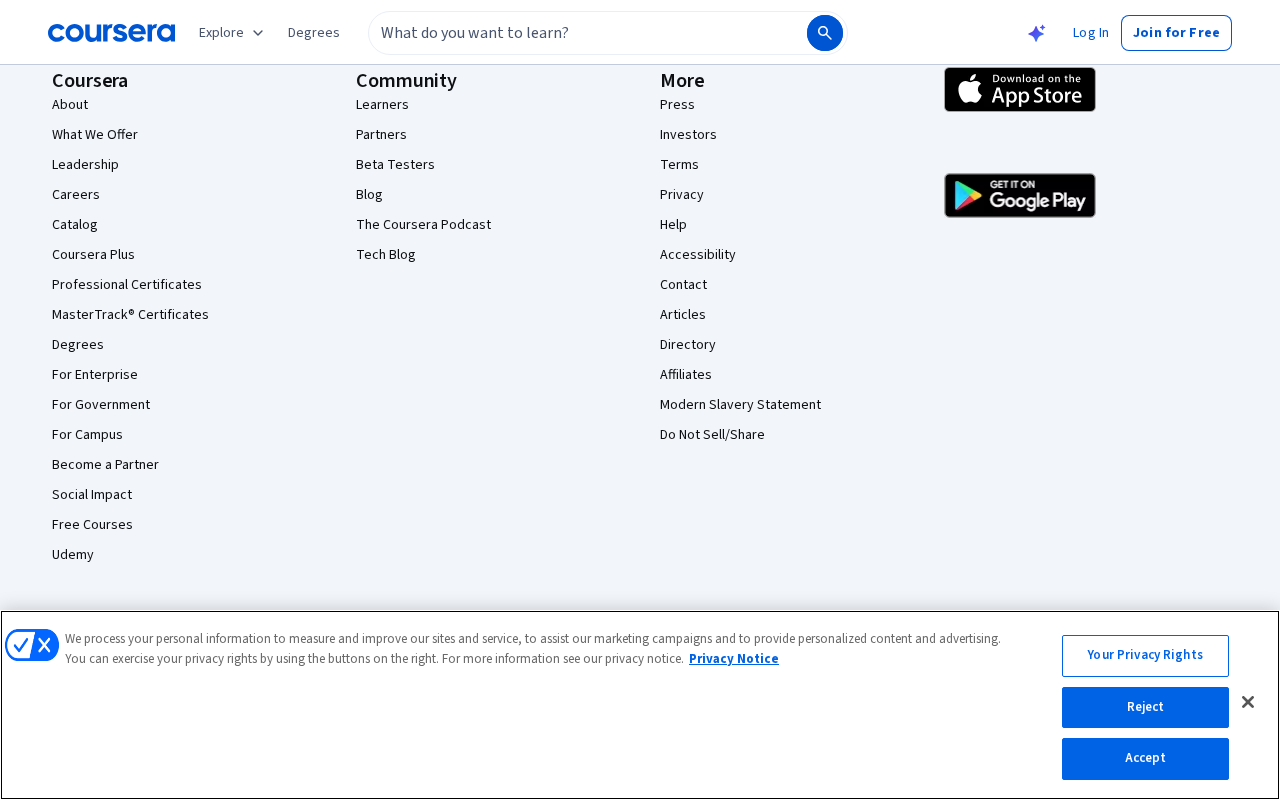The width and height of the screenshot is (1280, 800).
Task: Open the About footer link
Action: pos(70,105)
